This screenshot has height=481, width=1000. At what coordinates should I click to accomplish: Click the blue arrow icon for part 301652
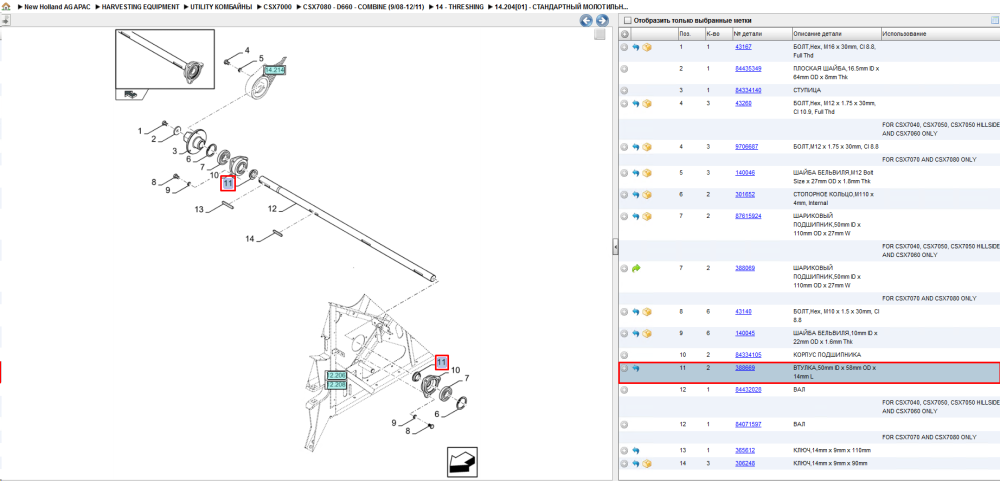pos(636,195)
